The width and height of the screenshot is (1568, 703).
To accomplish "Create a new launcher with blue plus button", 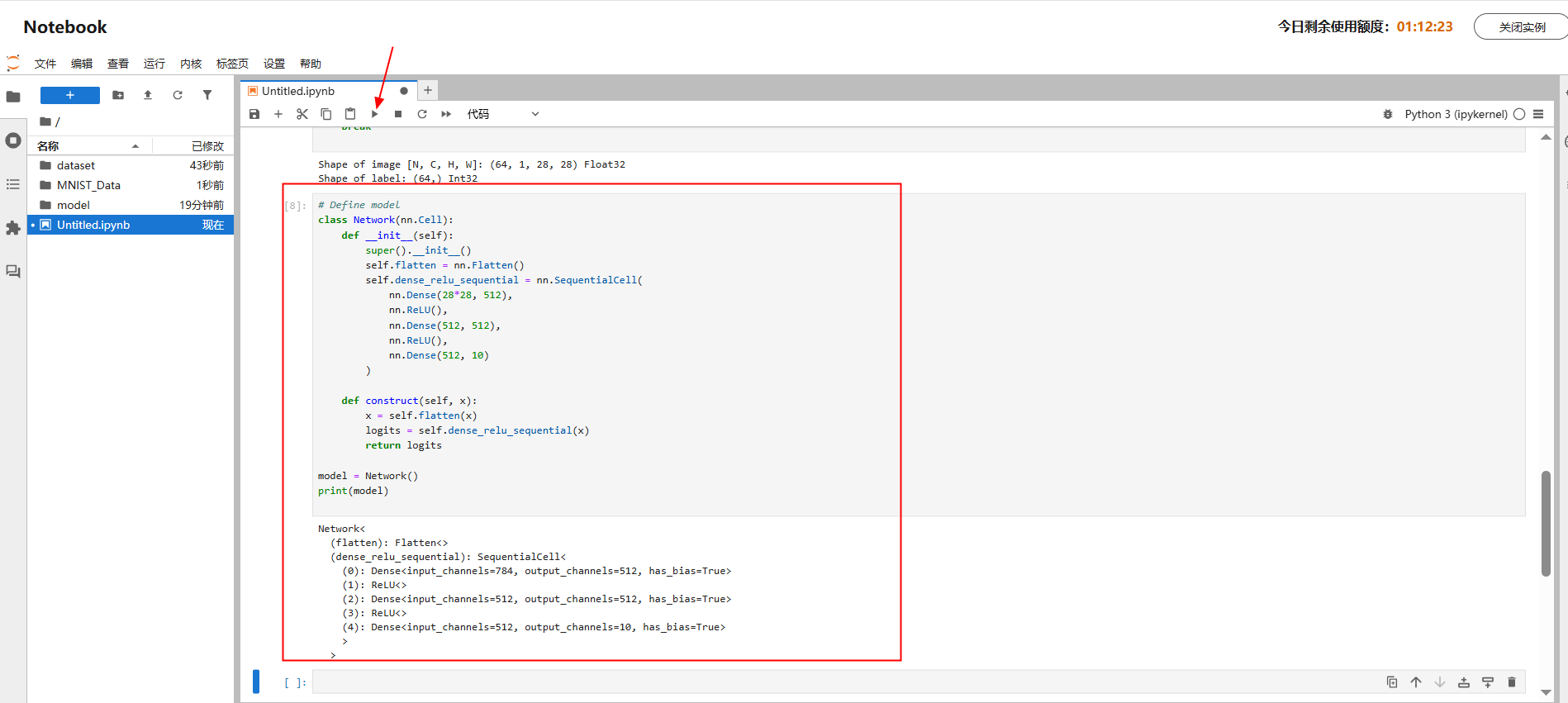I will [x=70, y=95].
